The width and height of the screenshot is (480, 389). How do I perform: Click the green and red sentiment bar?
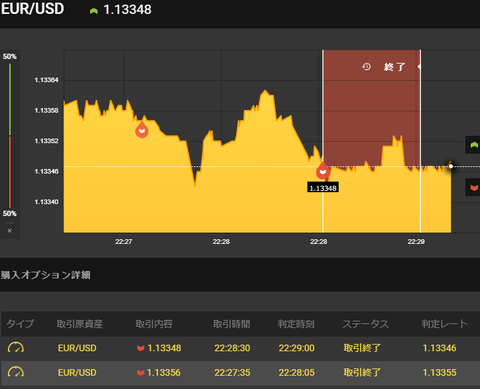click(x=10, y=136)
